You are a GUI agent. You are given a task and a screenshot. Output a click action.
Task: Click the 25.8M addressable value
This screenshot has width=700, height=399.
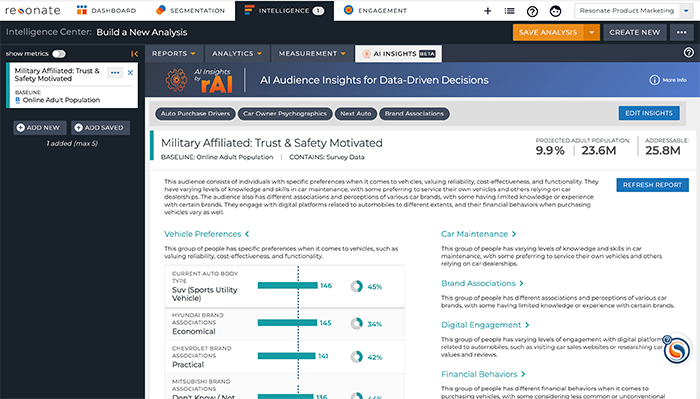pyautogui.click(x=662, y=151)
